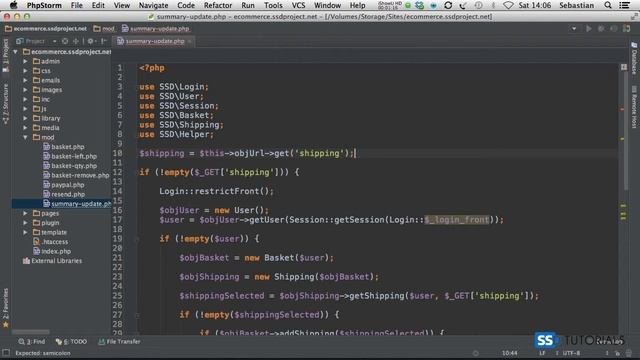
Task: Open the PhpStorm application menu
Action: [44, 5]
